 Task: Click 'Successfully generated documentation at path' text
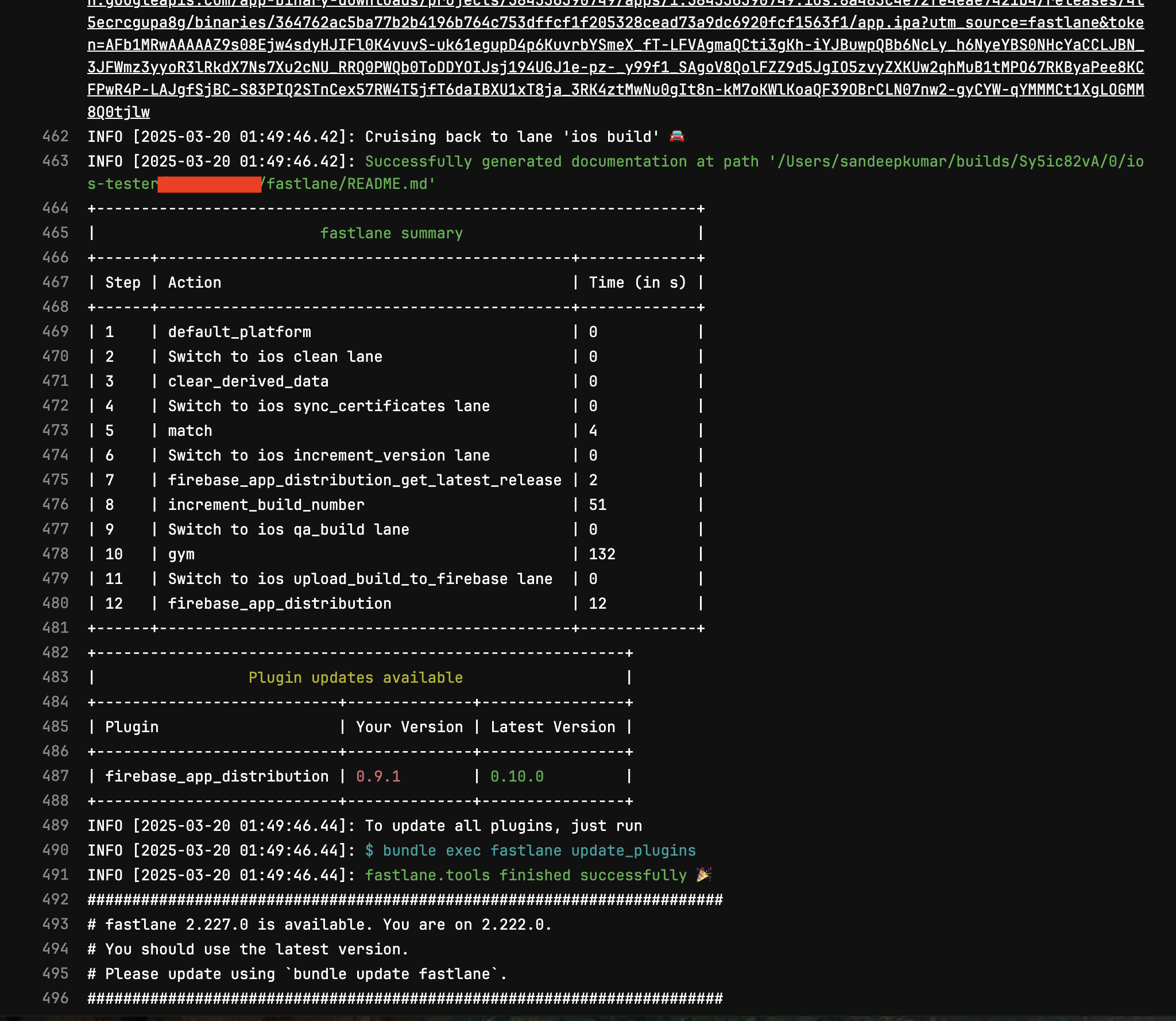pos(562,161)
